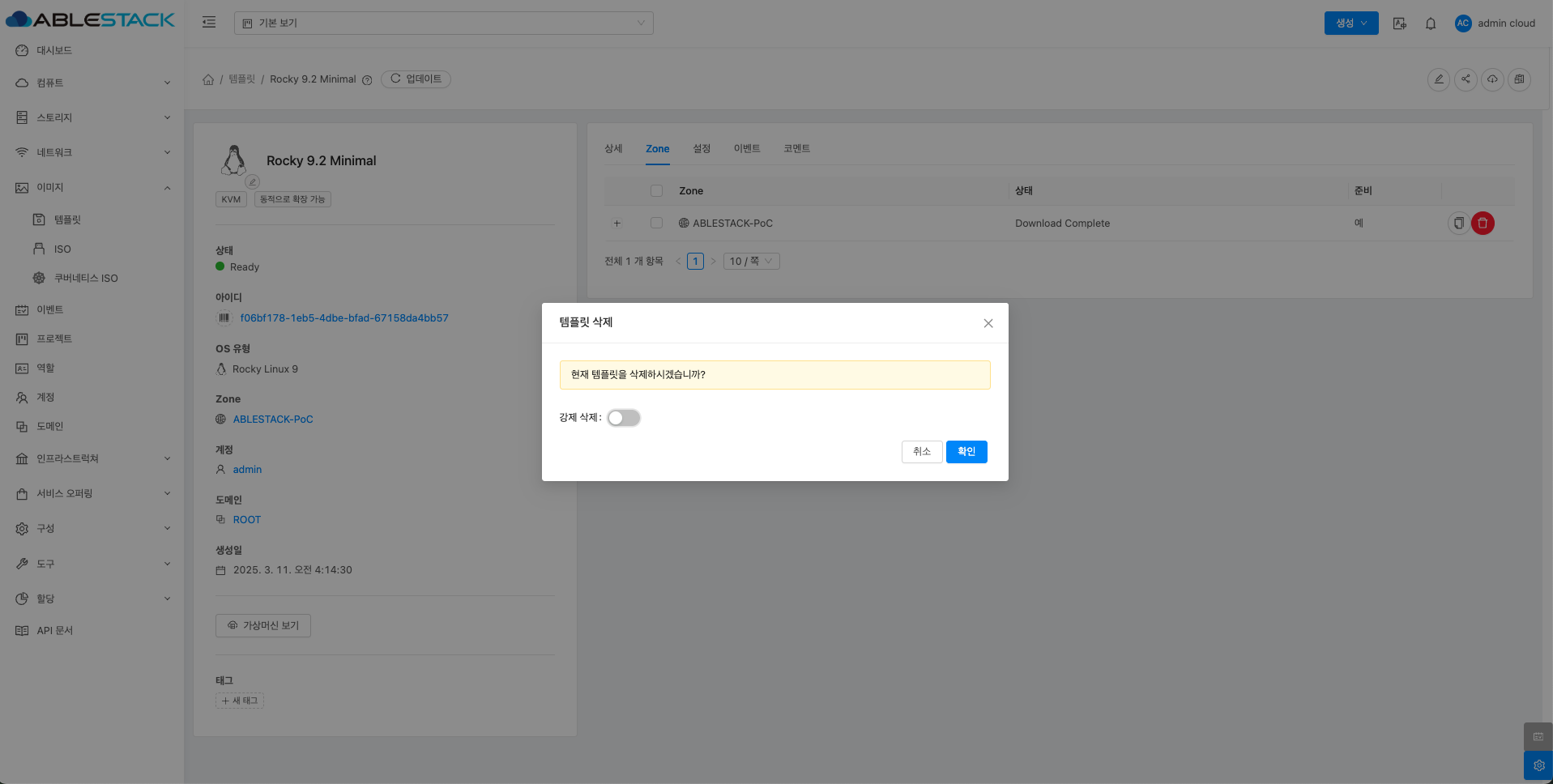The height and width of the screenshot is (784, 1553).
Task: Check the select-all Zone header checkbox
Action: (x=656, y=191)
